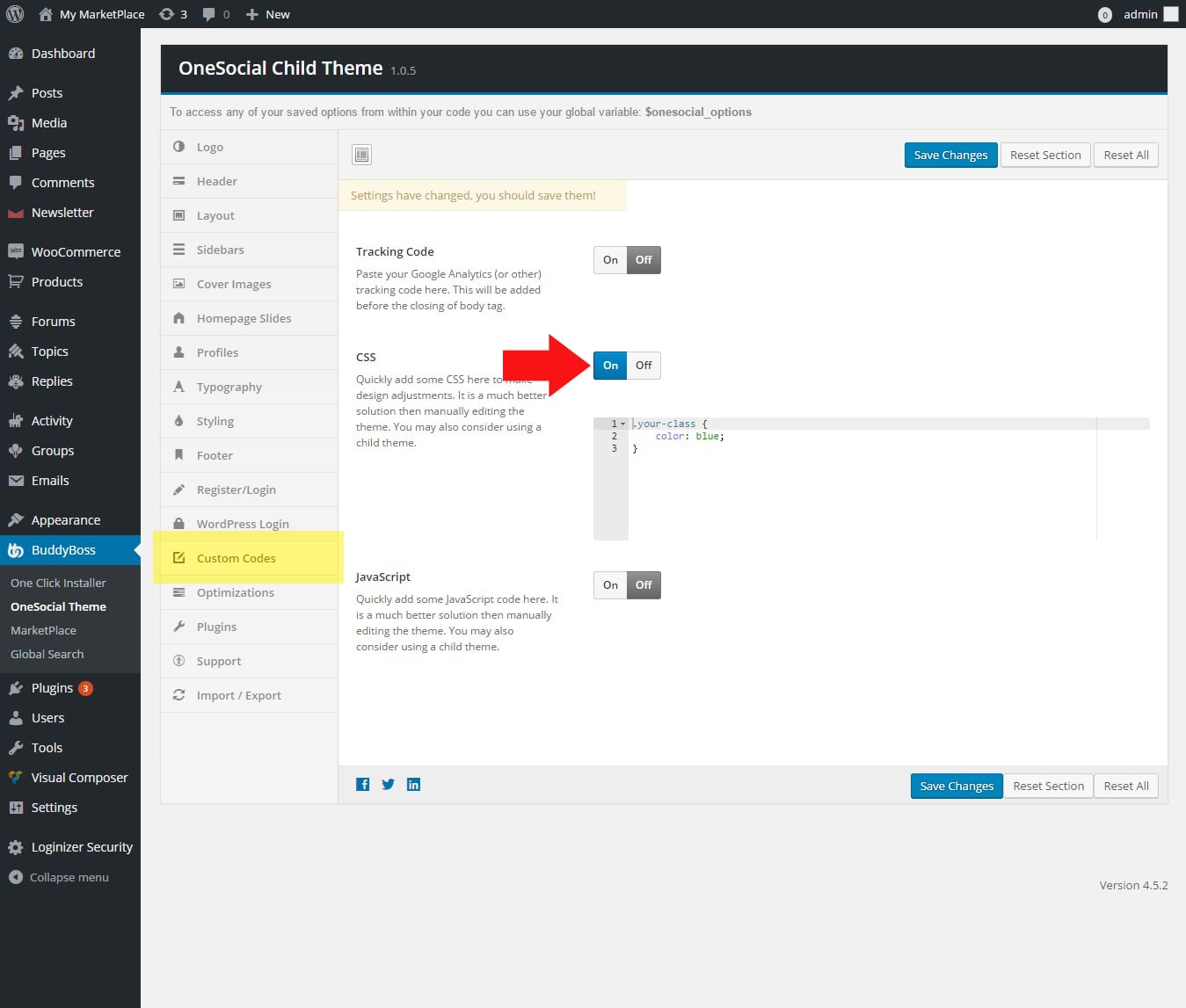Viewport: 1186px width, 1008px height.
Task: Open the Twitter icon link
Action: (388, 784)
